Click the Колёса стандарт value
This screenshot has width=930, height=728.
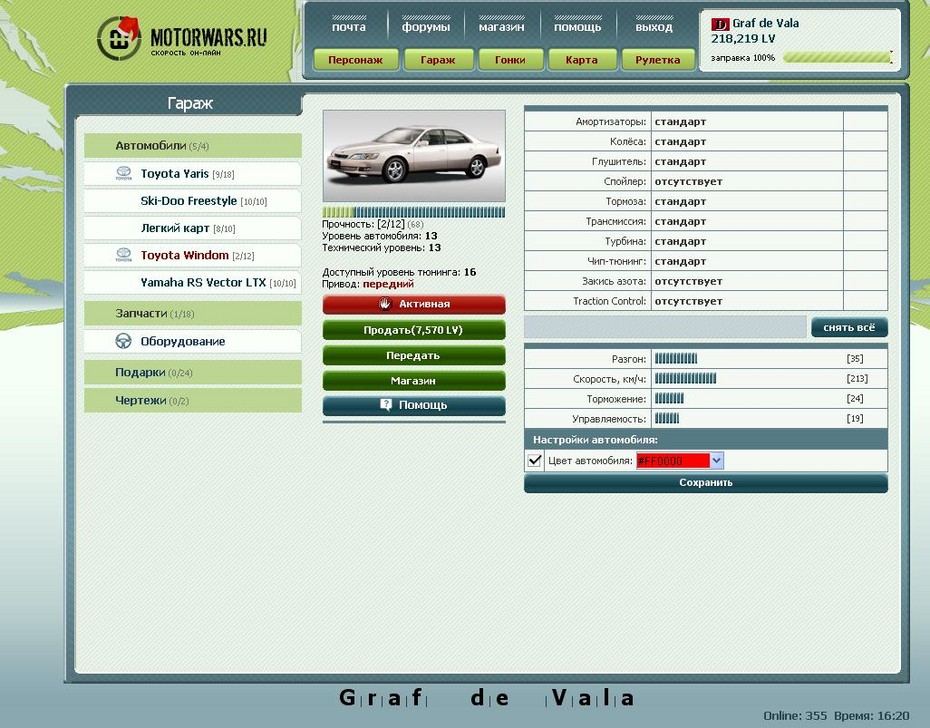pyautogui.click(x=680, y=142)
